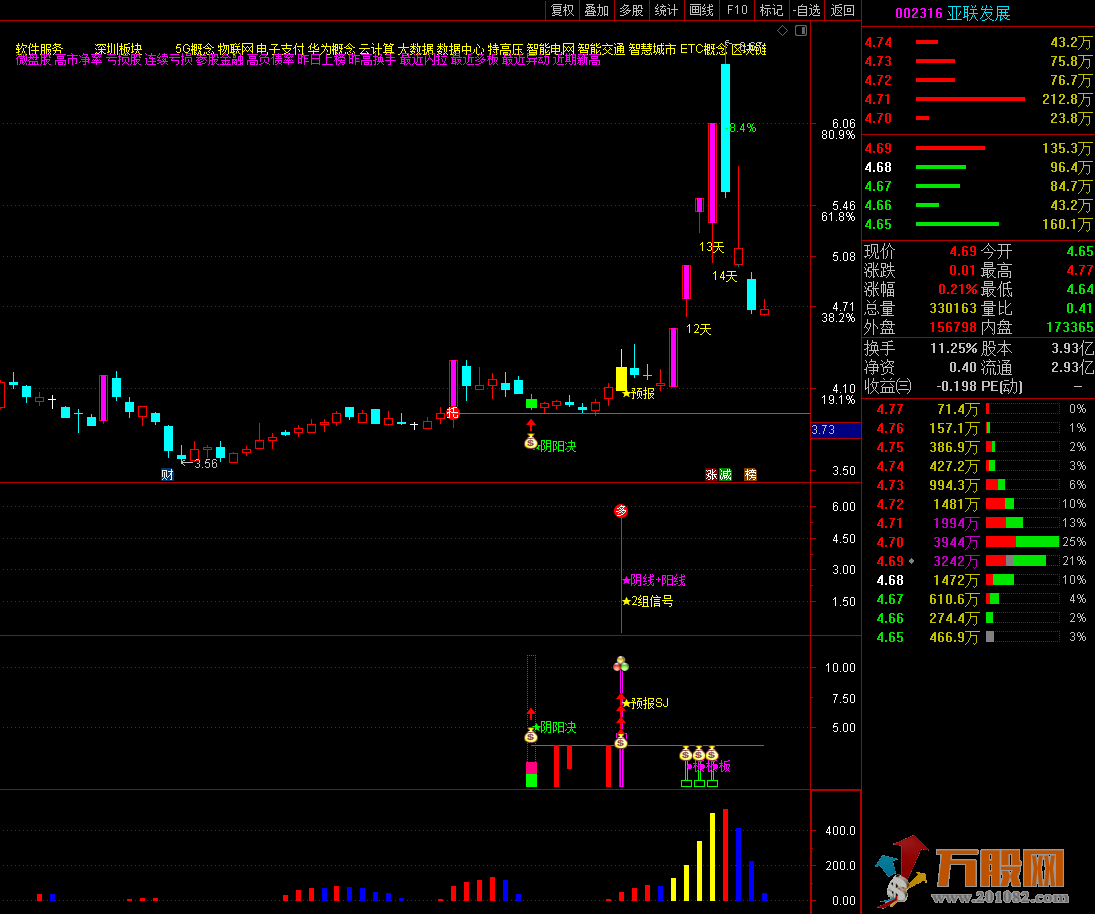Select buy order row at 4.68
1095x914 pixels.
[978, 168]
